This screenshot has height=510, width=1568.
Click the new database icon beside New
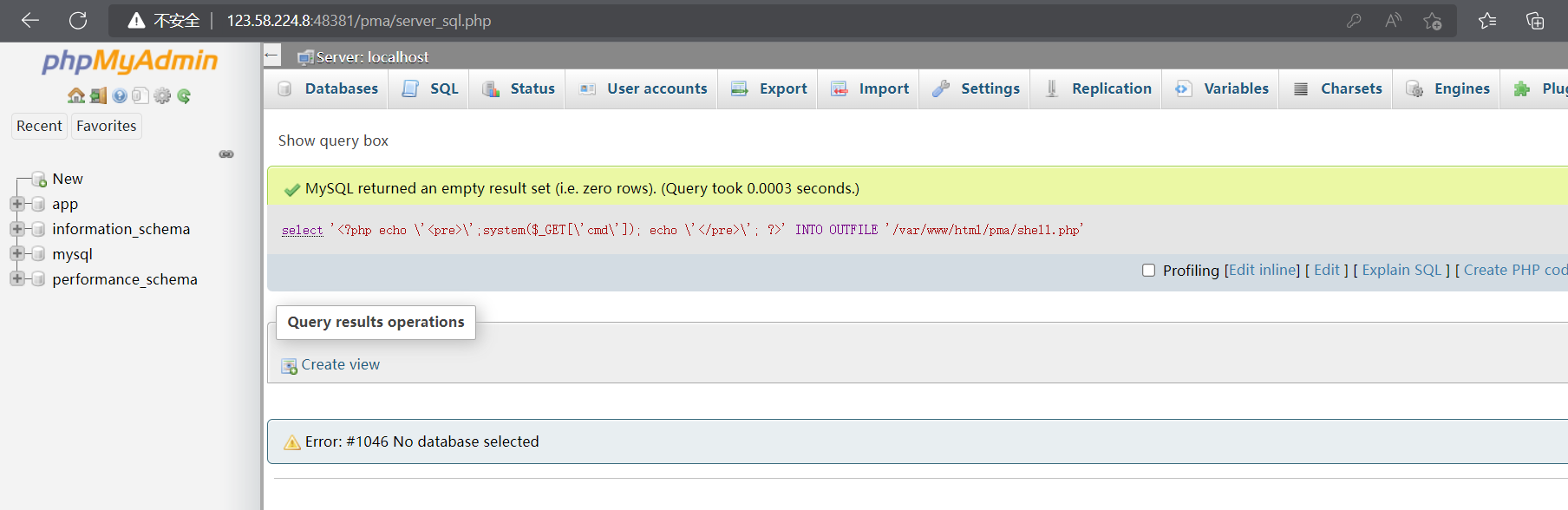[39, 180]
